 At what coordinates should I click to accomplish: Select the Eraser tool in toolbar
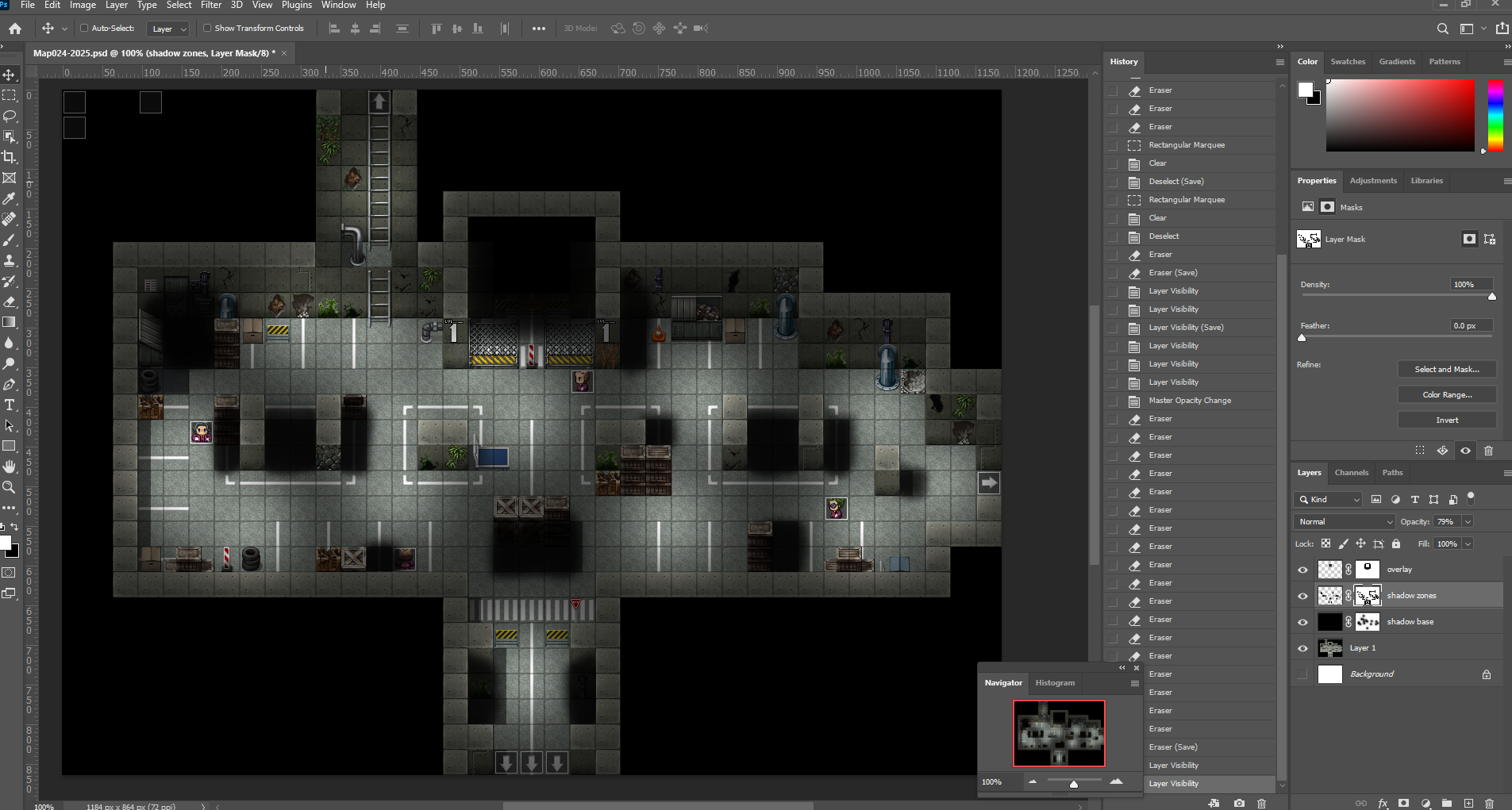tap(10, 301)
